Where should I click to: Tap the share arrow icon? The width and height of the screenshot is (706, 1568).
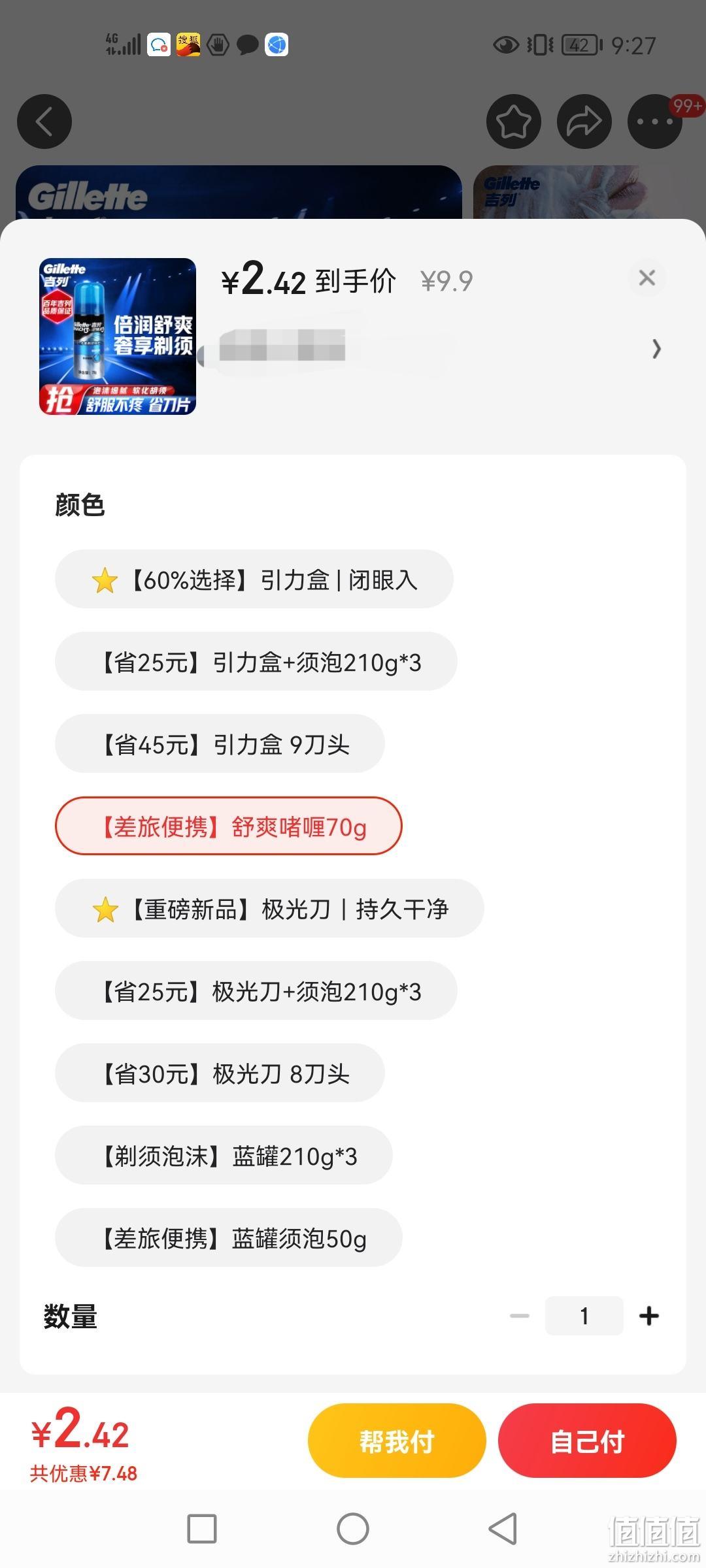coord(584,122)
